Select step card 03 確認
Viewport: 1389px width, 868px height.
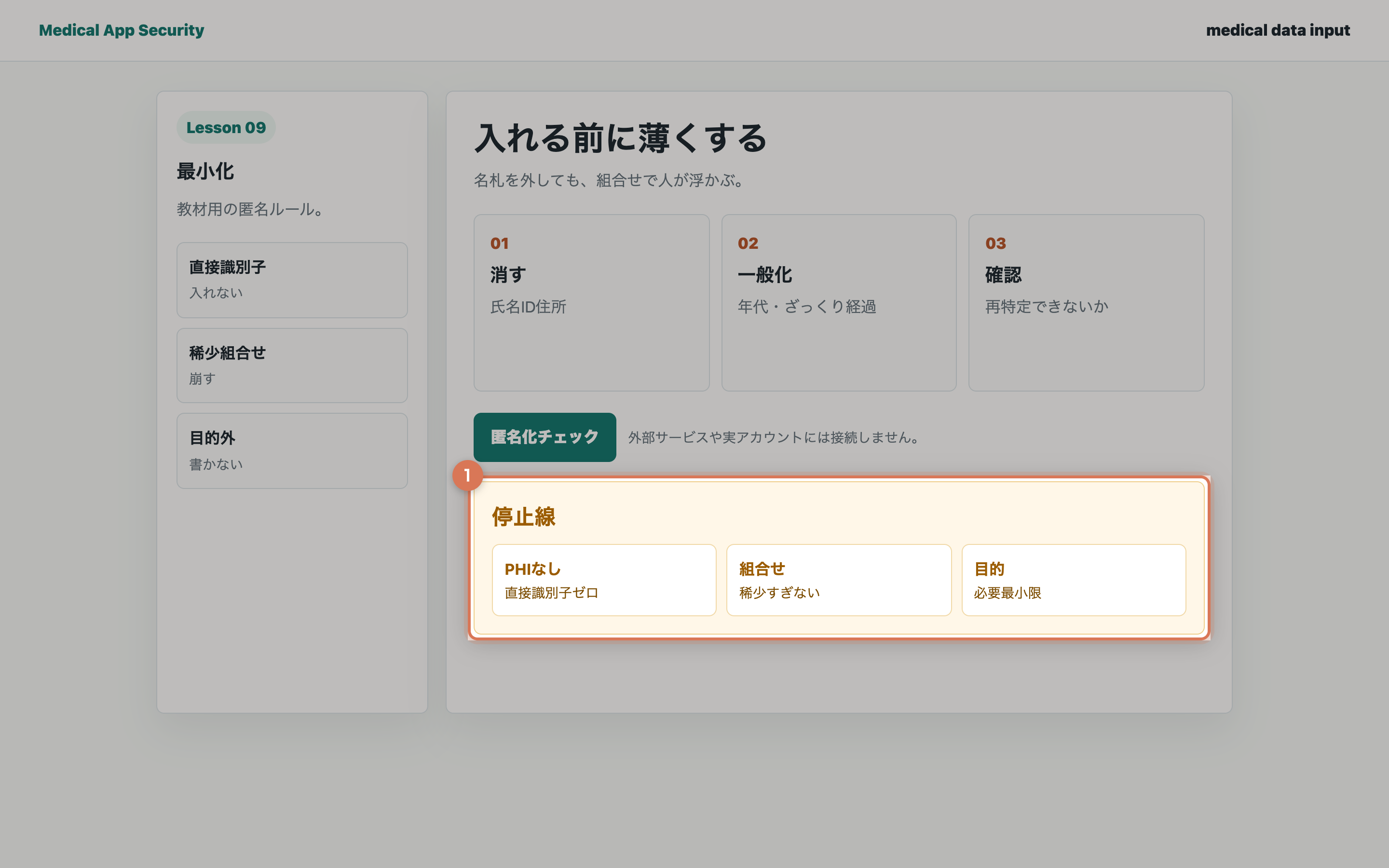coord(1086,303)
